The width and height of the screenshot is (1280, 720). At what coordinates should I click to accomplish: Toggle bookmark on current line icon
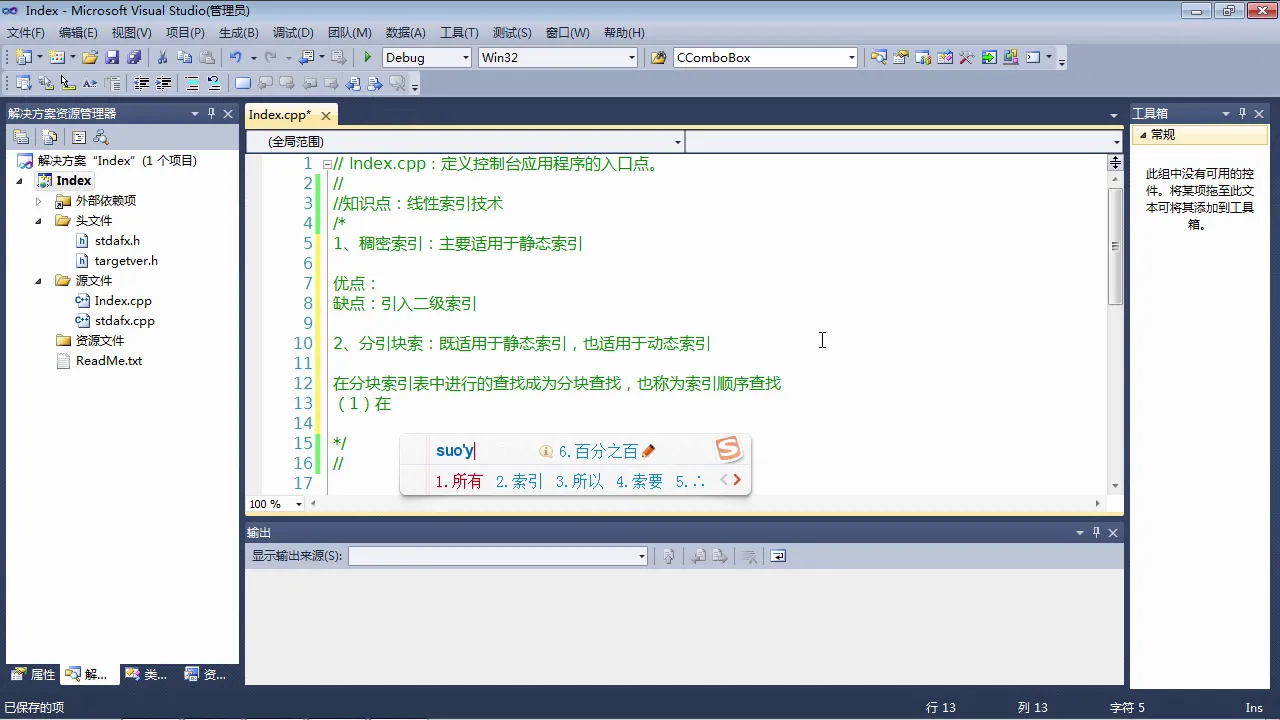point(243,83)
